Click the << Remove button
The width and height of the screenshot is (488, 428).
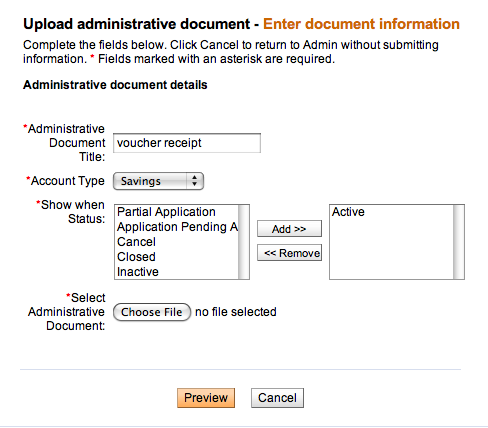tap(289, 253)
